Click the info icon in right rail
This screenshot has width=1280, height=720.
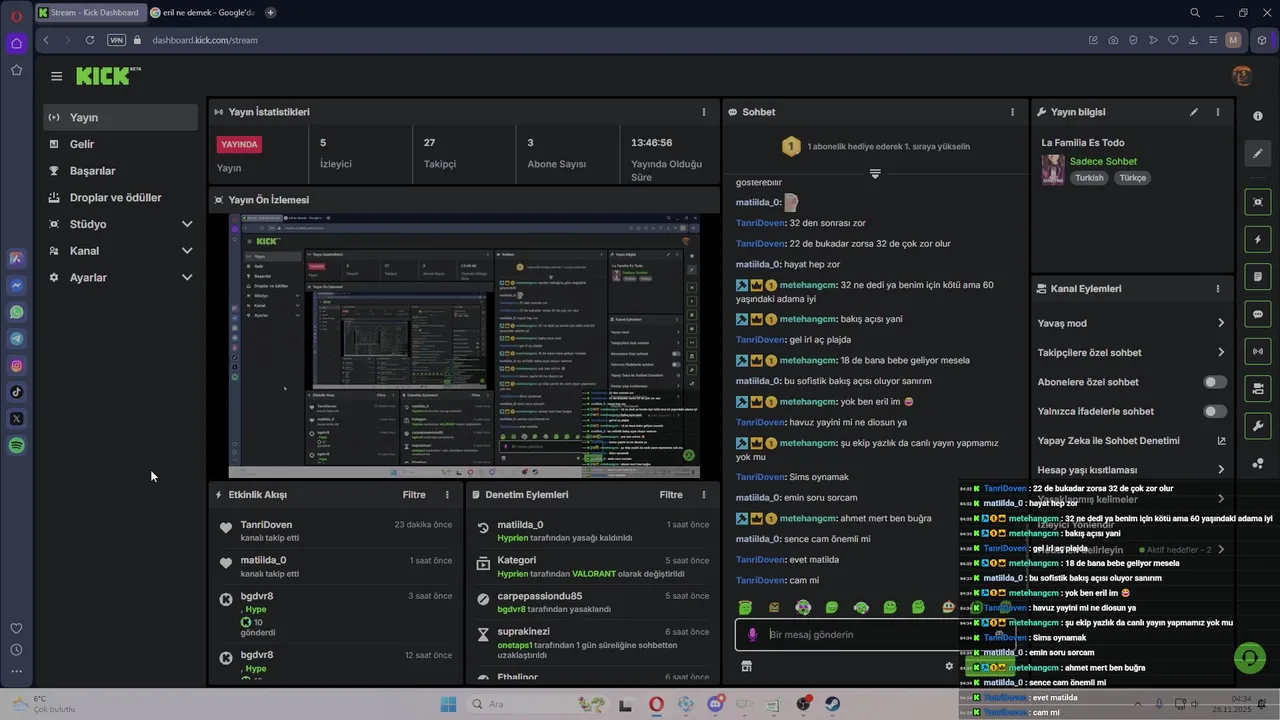(x=1258, y=116)
